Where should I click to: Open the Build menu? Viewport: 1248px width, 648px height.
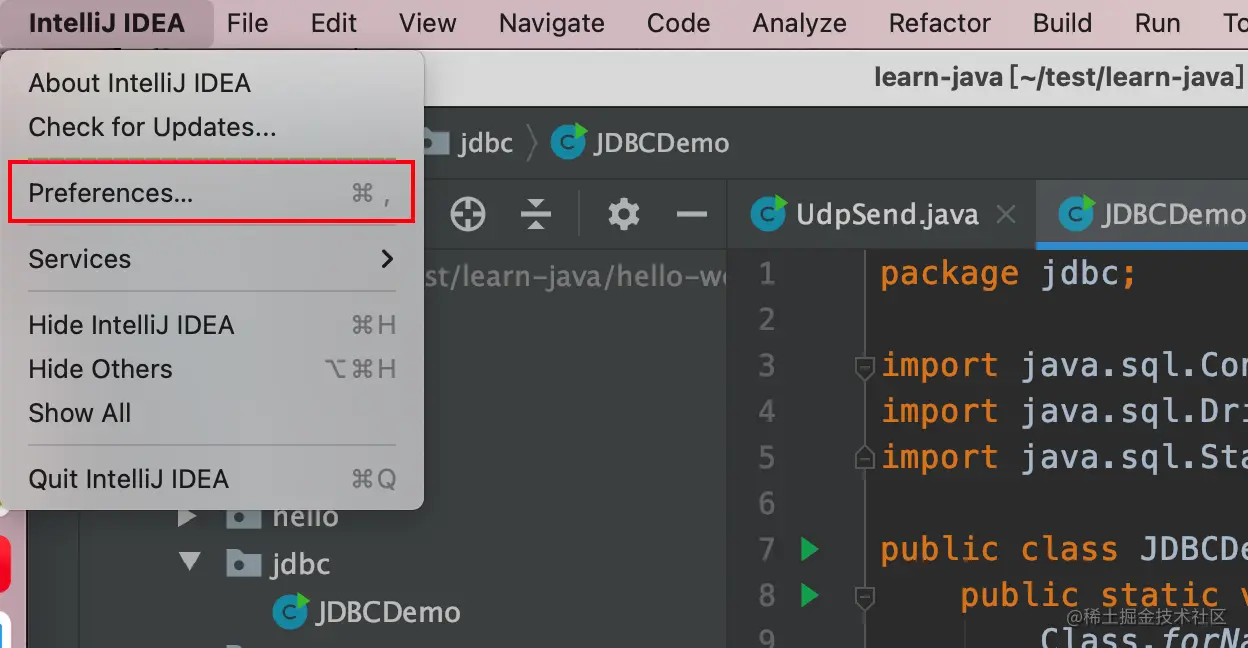pos(1063,23)
